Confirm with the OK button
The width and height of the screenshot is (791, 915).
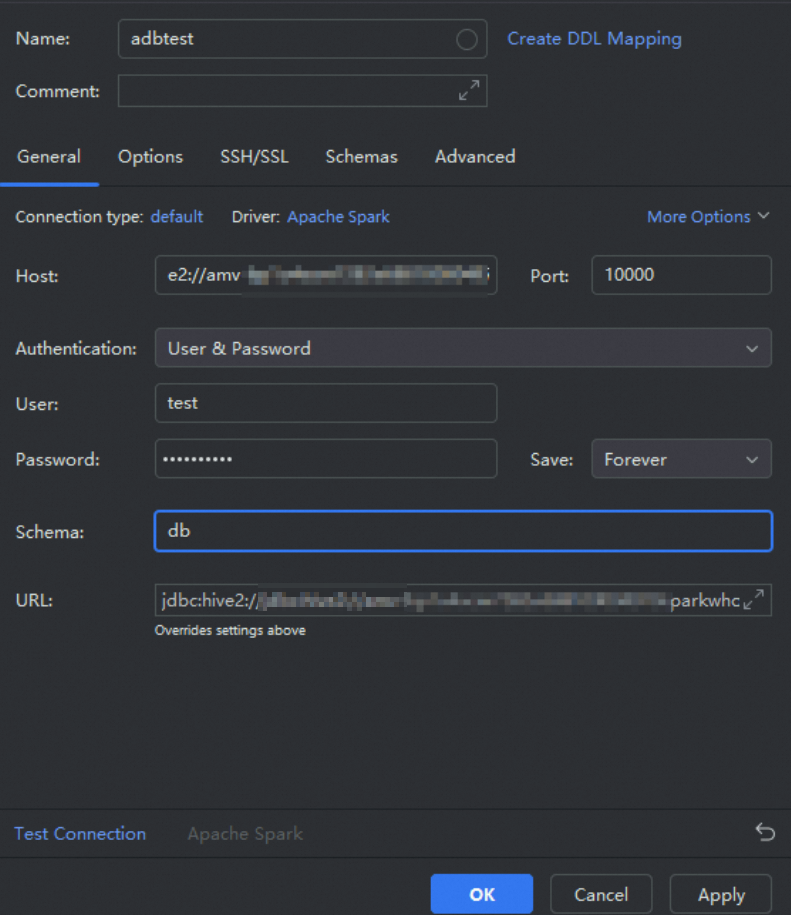coord(482,894)
